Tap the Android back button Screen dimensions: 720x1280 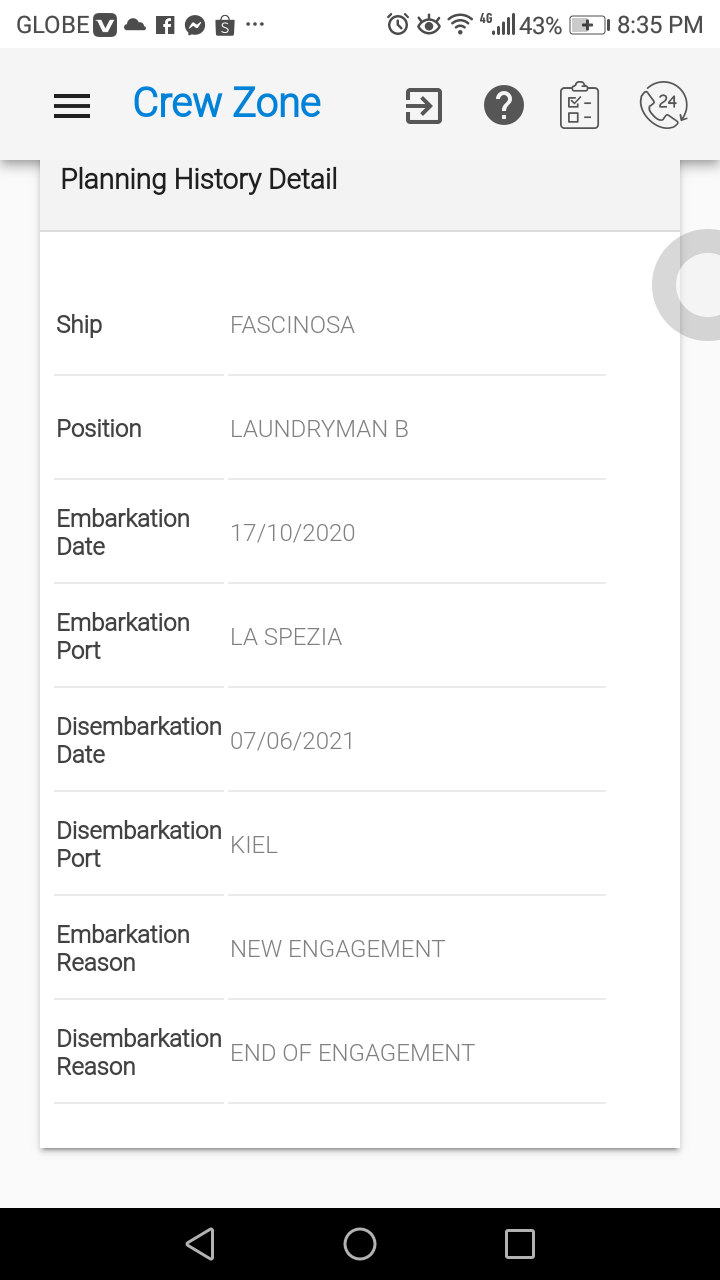tap(200, 1244)
